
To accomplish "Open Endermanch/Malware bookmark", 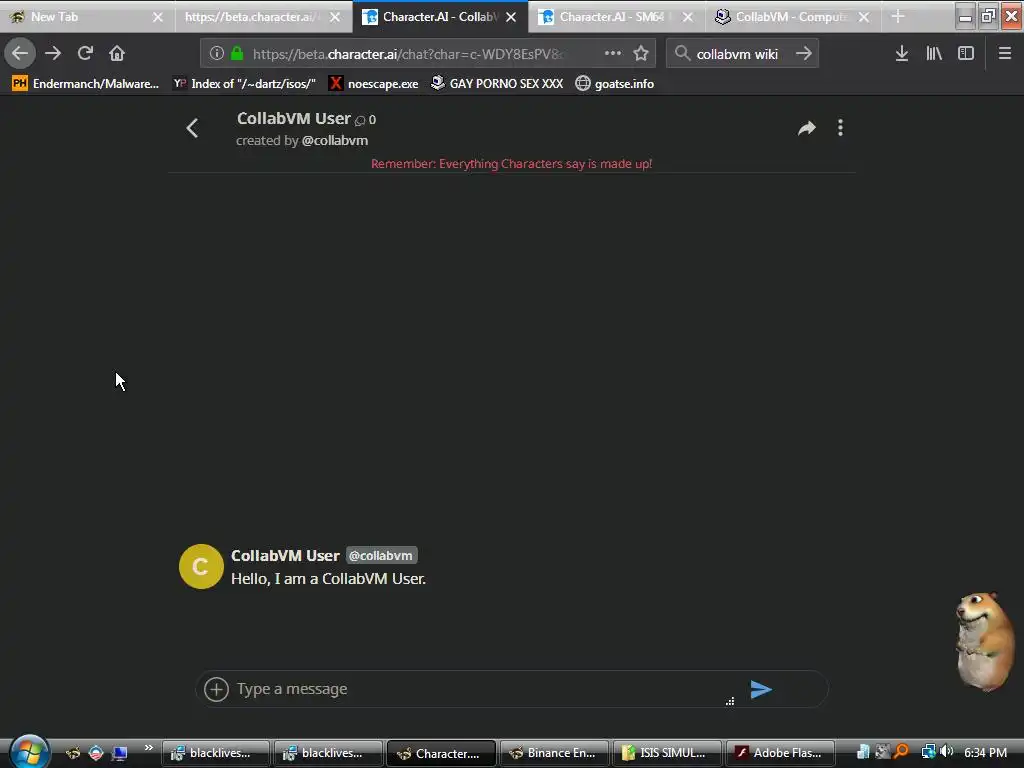I will coord(86,84).
